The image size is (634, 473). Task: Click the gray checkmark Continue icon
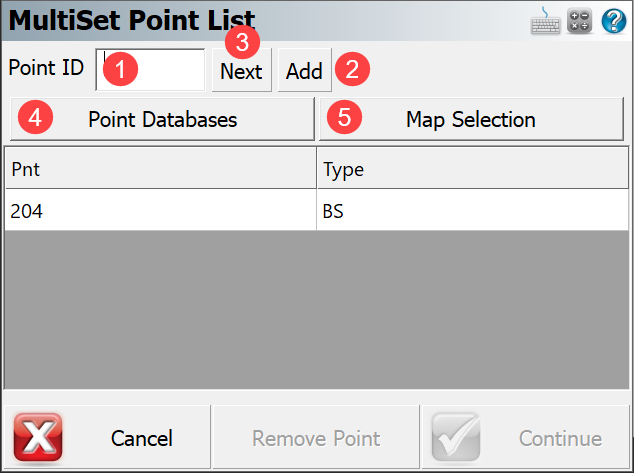click(x=456, y=437)
